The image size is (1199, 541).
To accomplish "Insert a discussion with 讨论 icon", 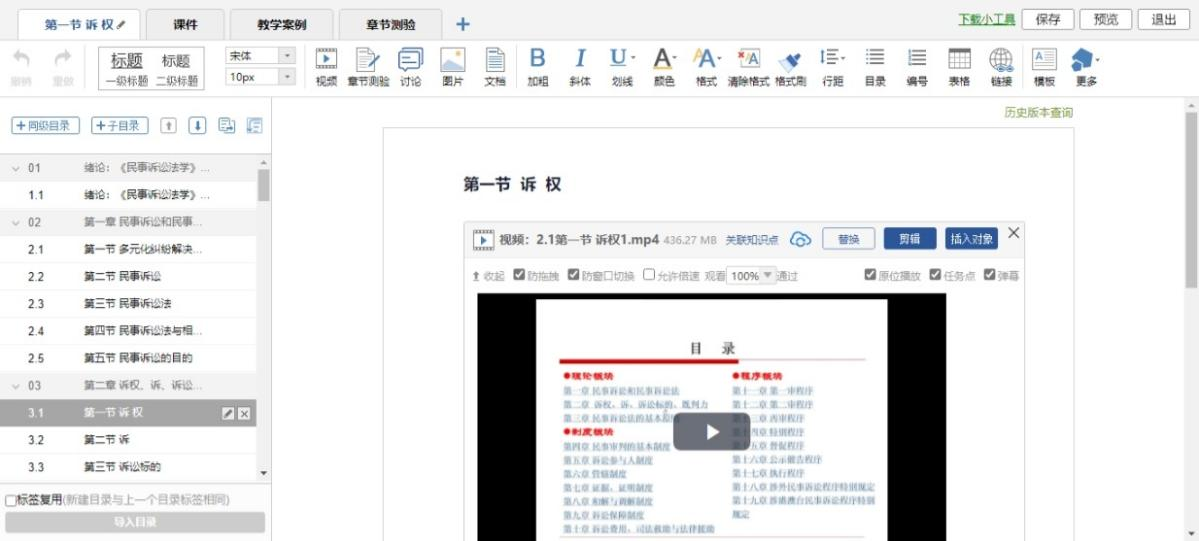I will [x=411, y=67].
